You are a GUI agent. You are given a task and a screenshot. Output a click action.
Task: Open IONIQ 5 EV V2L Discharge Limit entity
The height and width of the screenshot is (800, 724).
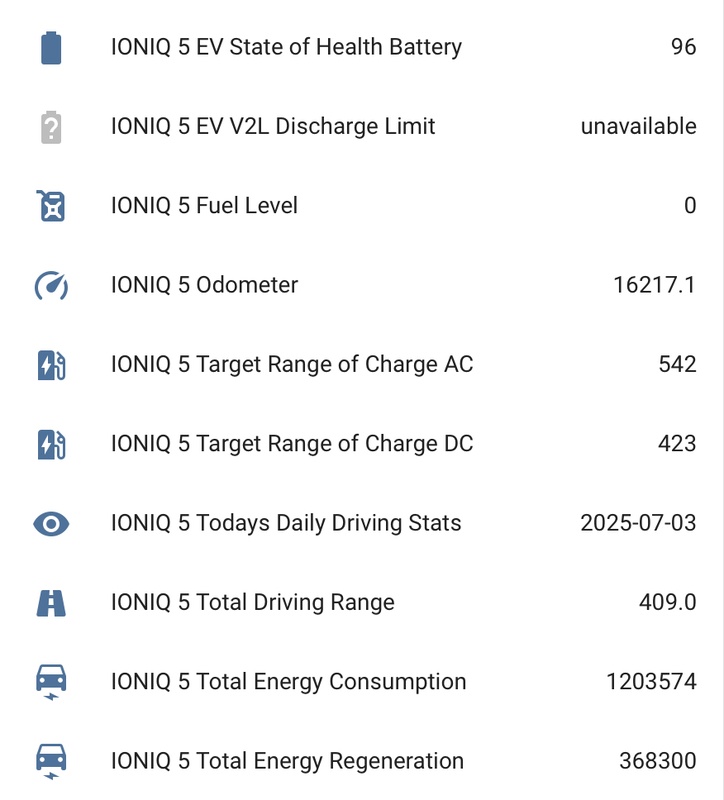[273, 127]
